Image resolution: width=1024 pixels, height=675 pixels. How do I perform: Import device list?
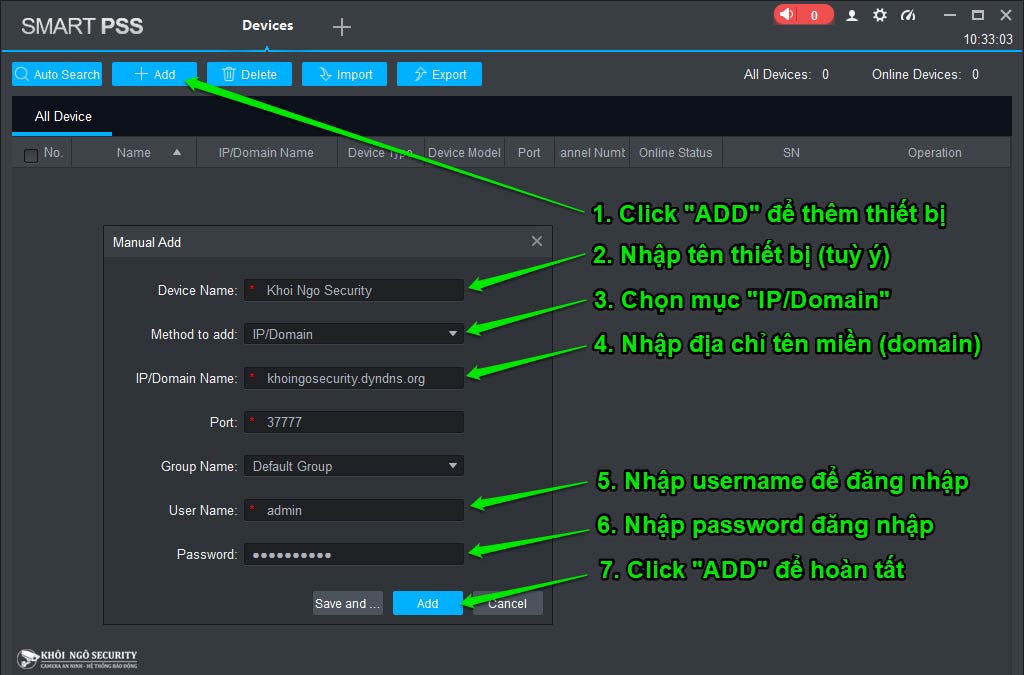tap(344, 74)
